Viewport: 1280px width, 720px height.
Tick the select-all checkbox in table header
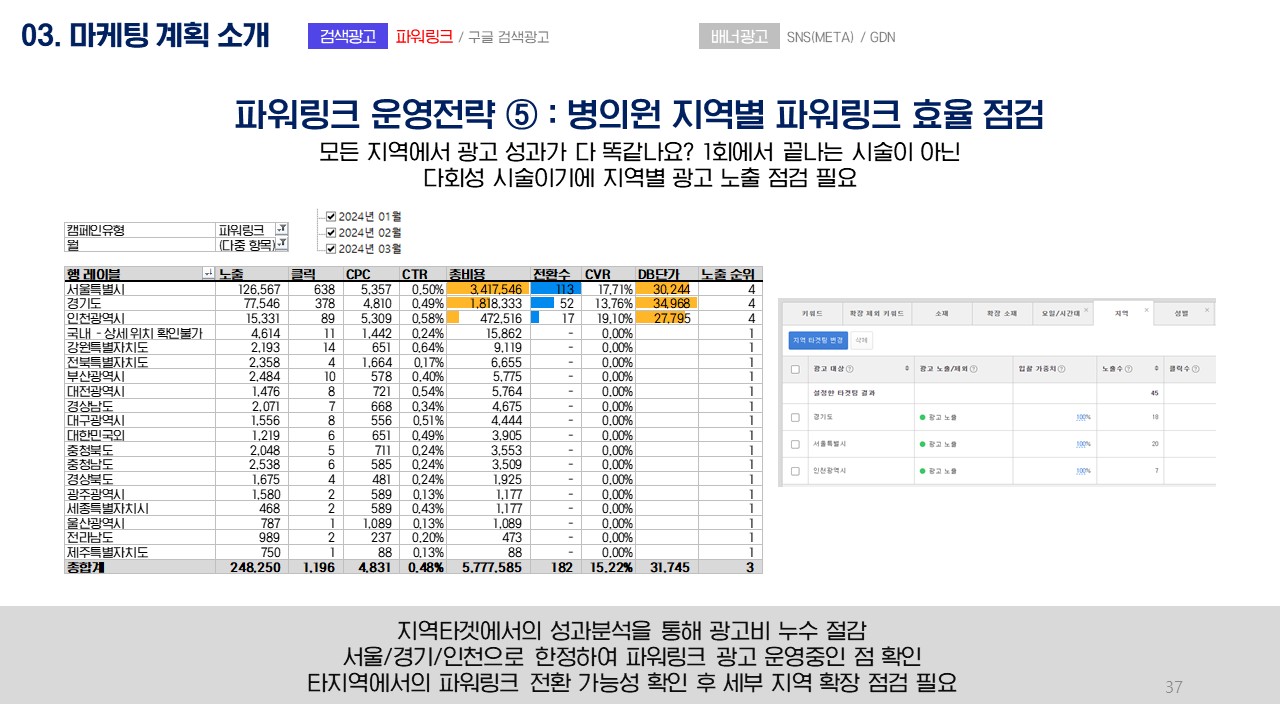click(795, 369)
